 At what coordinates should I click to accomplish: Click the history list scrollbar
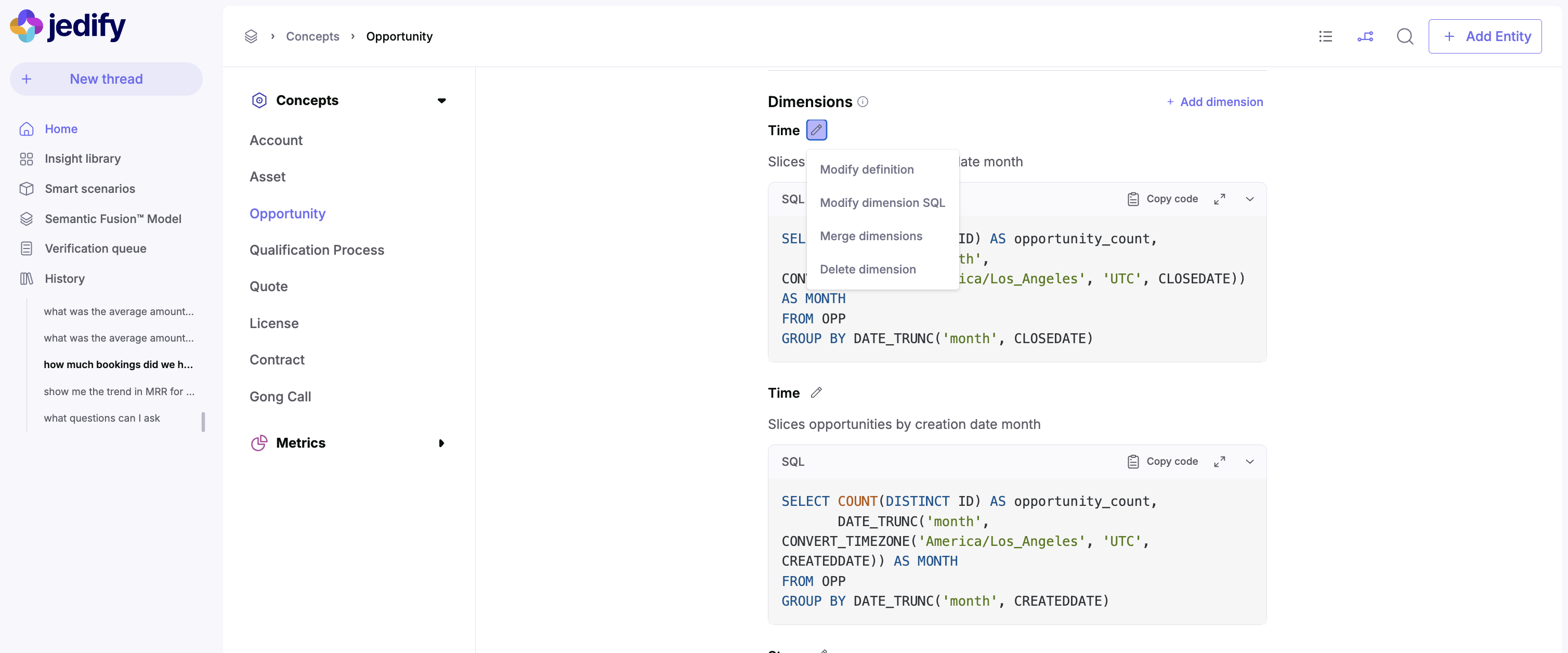click(x=203, y=421)
